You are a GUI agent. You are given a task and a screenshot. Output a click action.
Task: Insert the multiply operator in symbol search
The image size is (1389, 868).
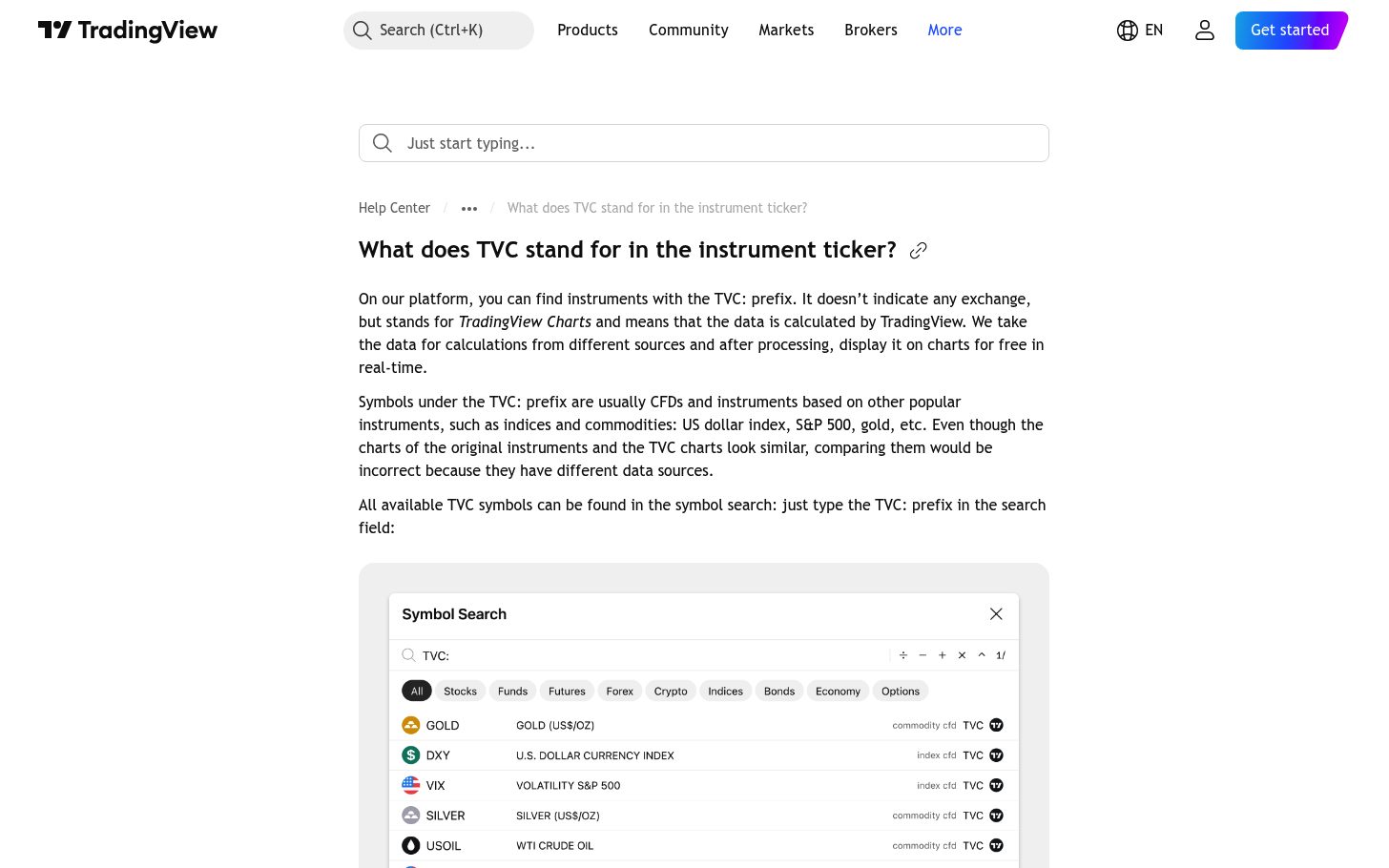click(x=962, y=655)
